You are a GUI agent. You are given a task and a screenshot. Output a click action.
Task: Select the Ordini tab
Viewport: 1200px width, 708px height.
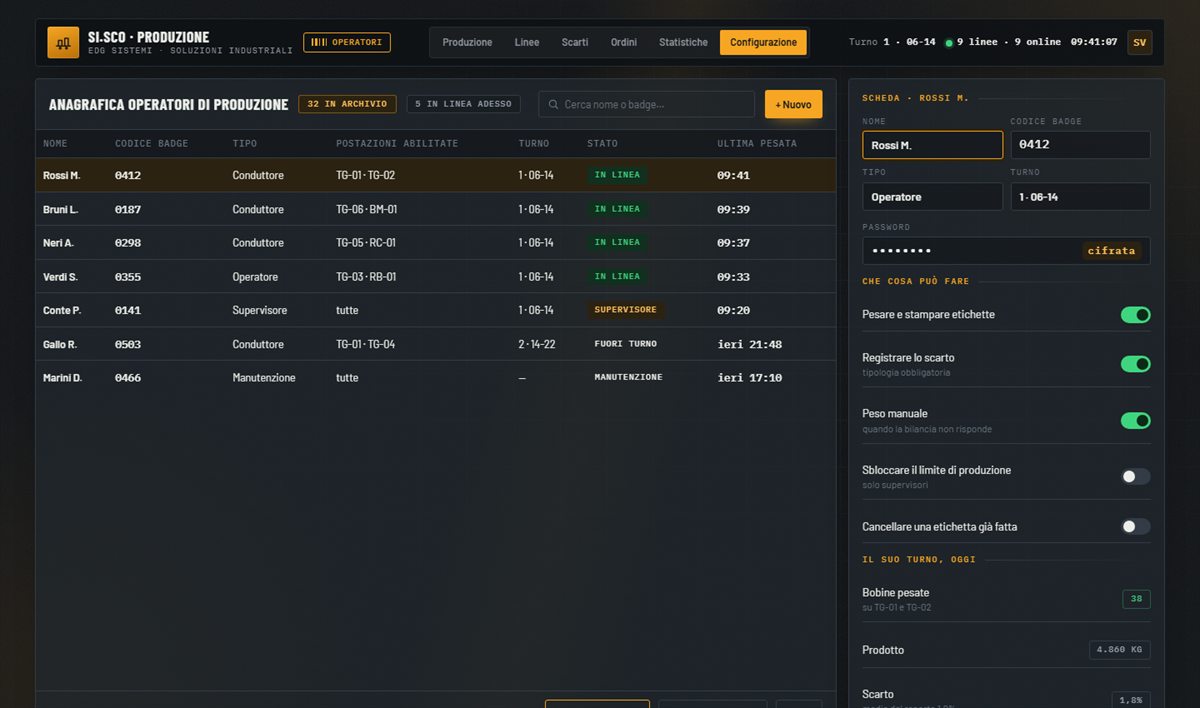624,42
